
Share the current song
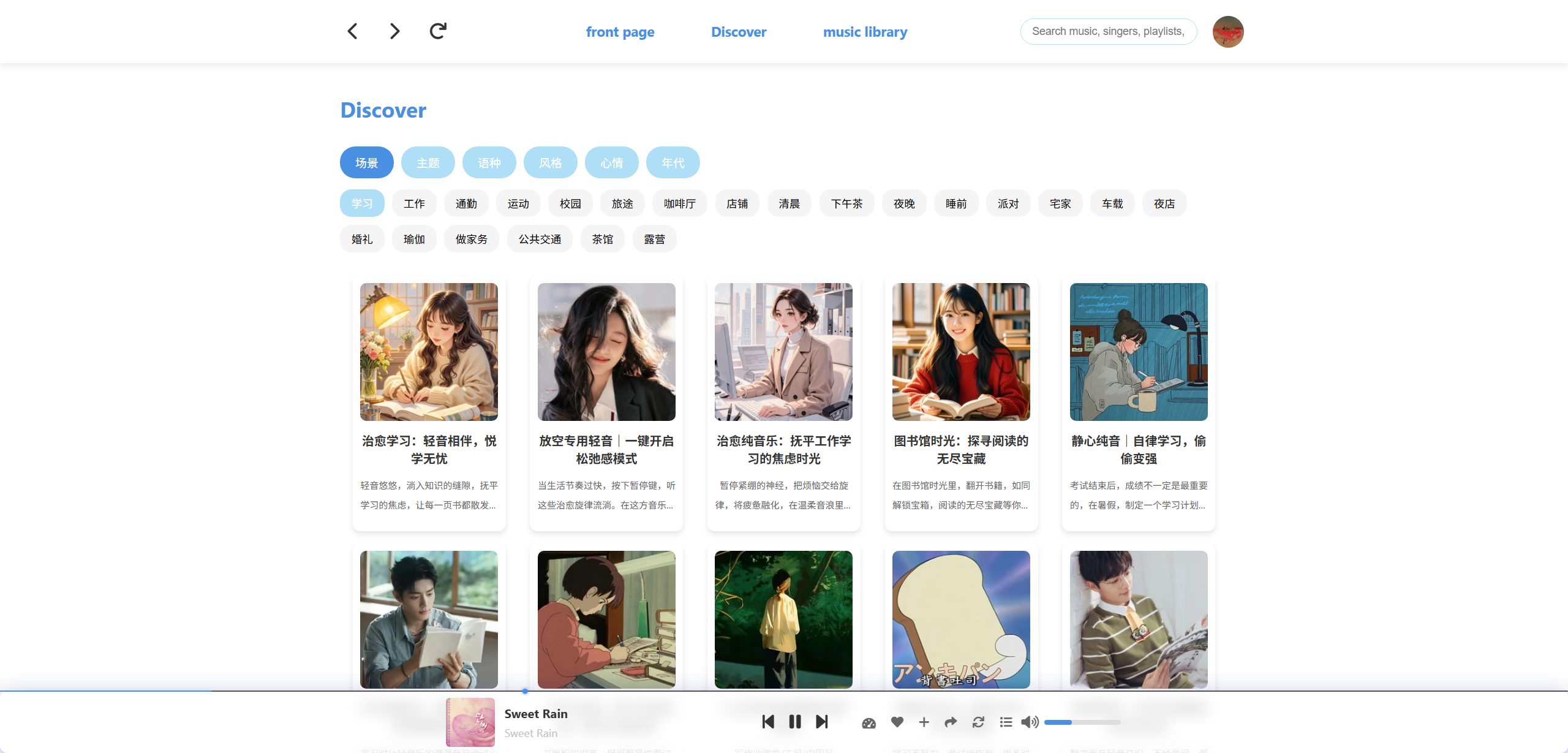(x=951, y=722)
